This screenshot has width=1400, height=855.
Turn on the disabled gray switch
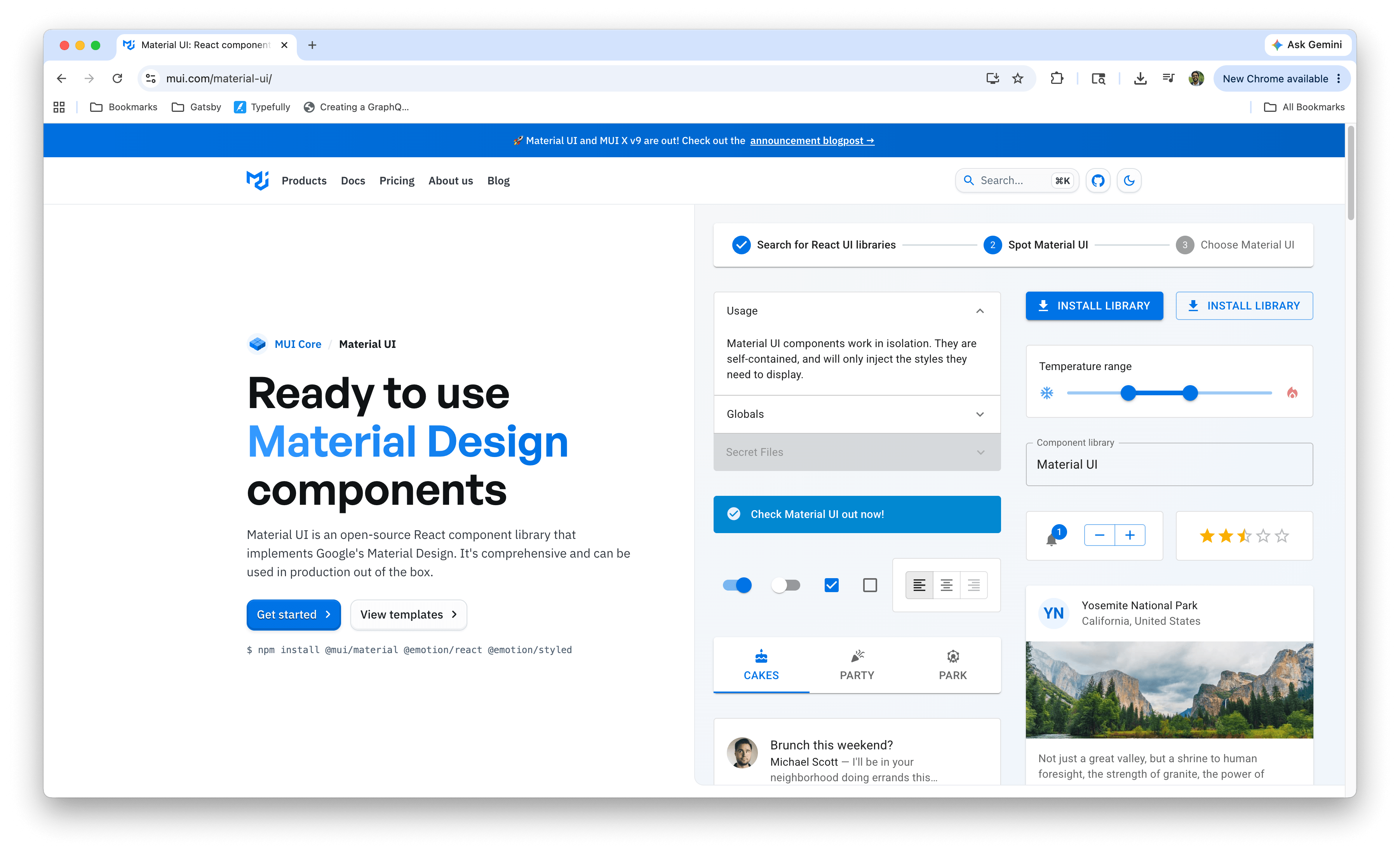[x=786, y=585]
